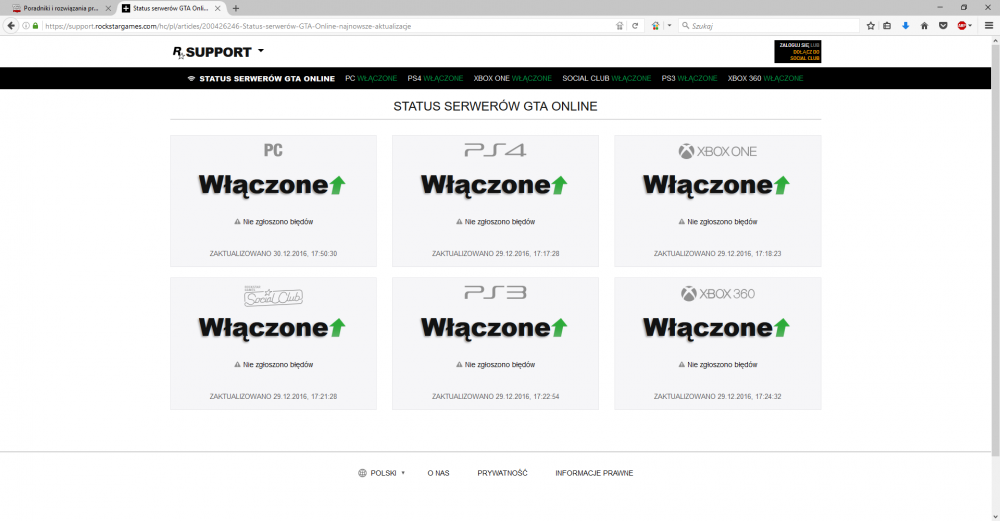Open the Adblock Plus dropdown arrow
Viewport: 1000px width, 521px height.
[x=970, y=26]
